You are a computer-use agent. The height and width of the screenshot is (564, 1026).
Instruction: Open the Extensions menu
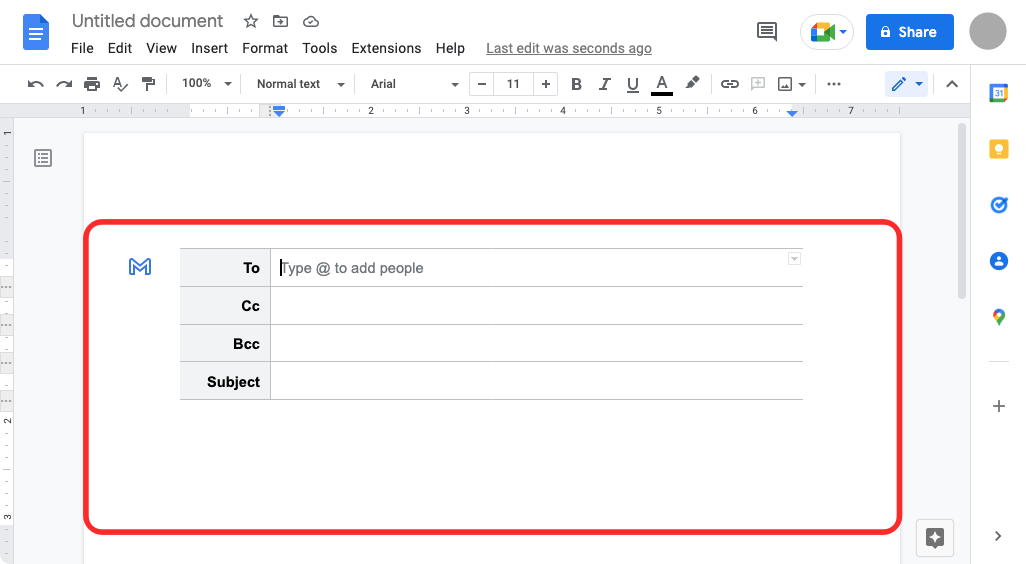(x=386, y=48)
